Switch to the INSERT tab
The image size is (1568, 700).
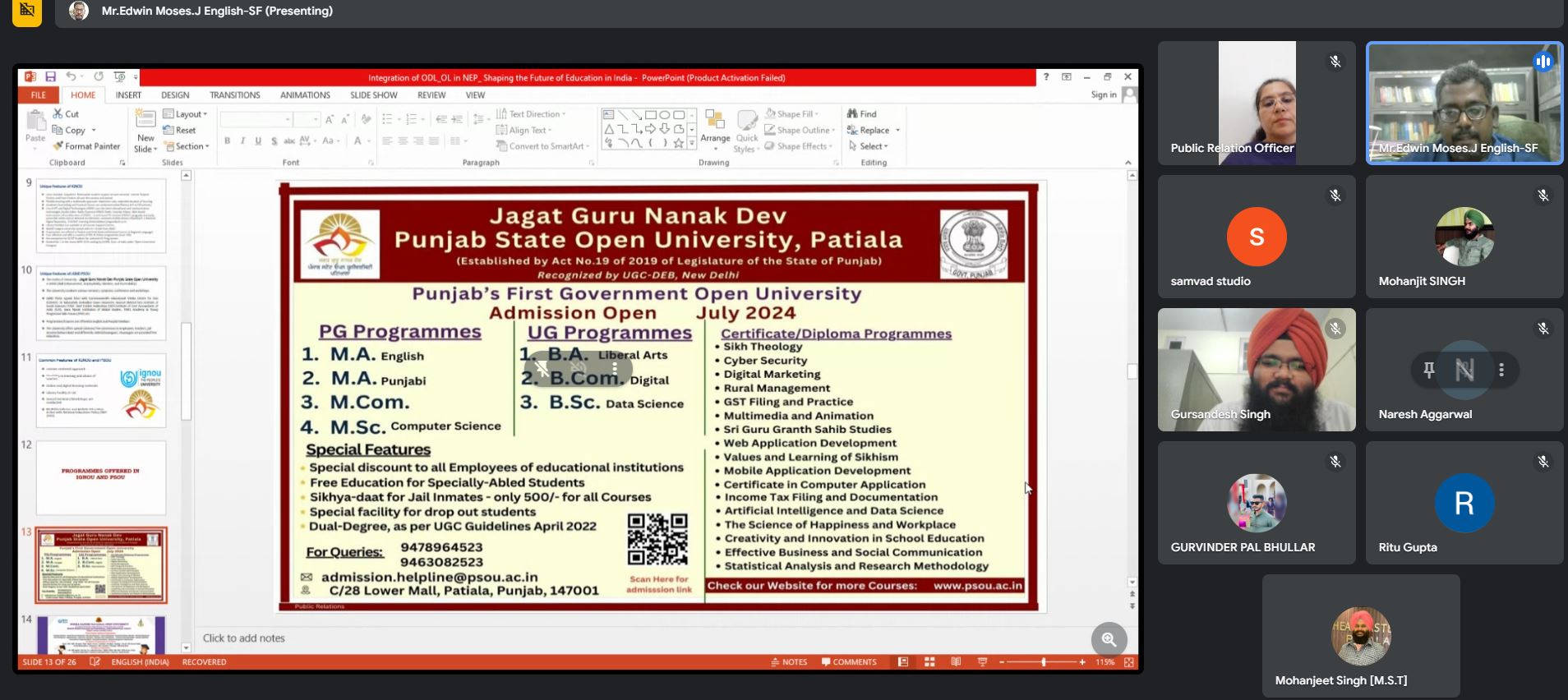coord(128,95)
